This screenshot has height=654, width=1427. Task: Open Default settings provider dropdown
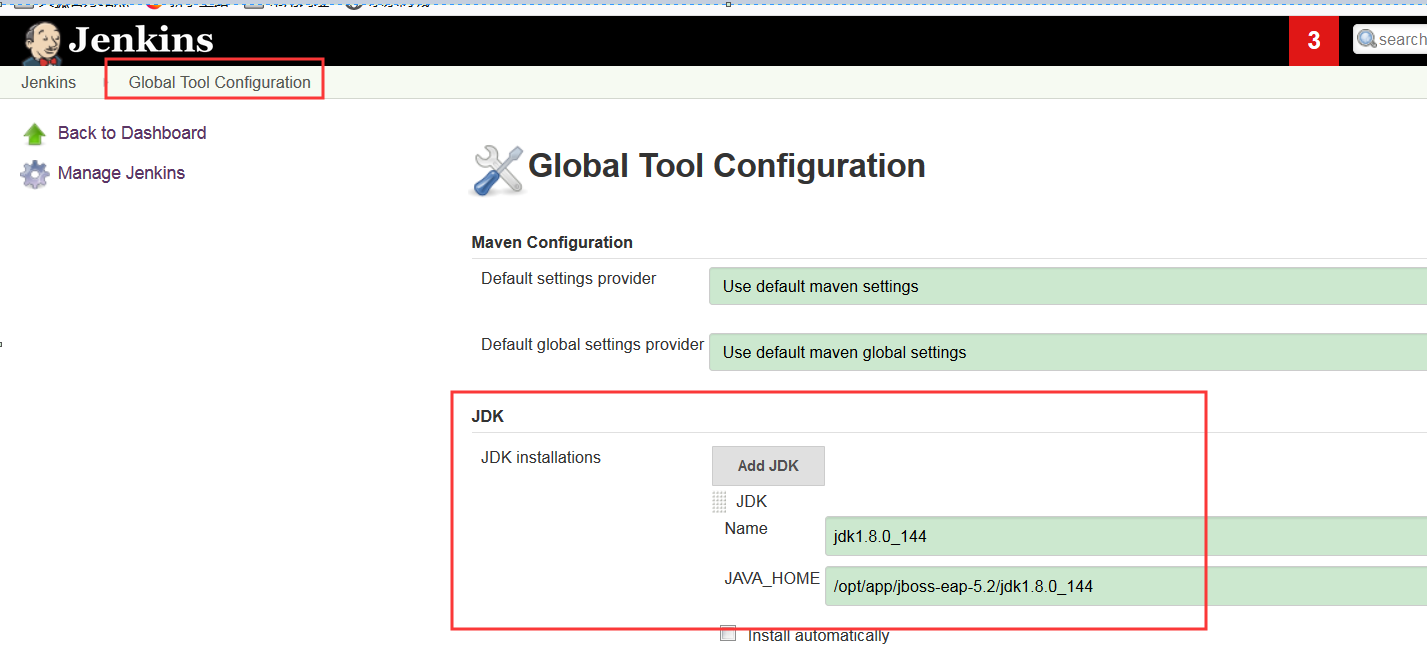[x=1067, y=286]
